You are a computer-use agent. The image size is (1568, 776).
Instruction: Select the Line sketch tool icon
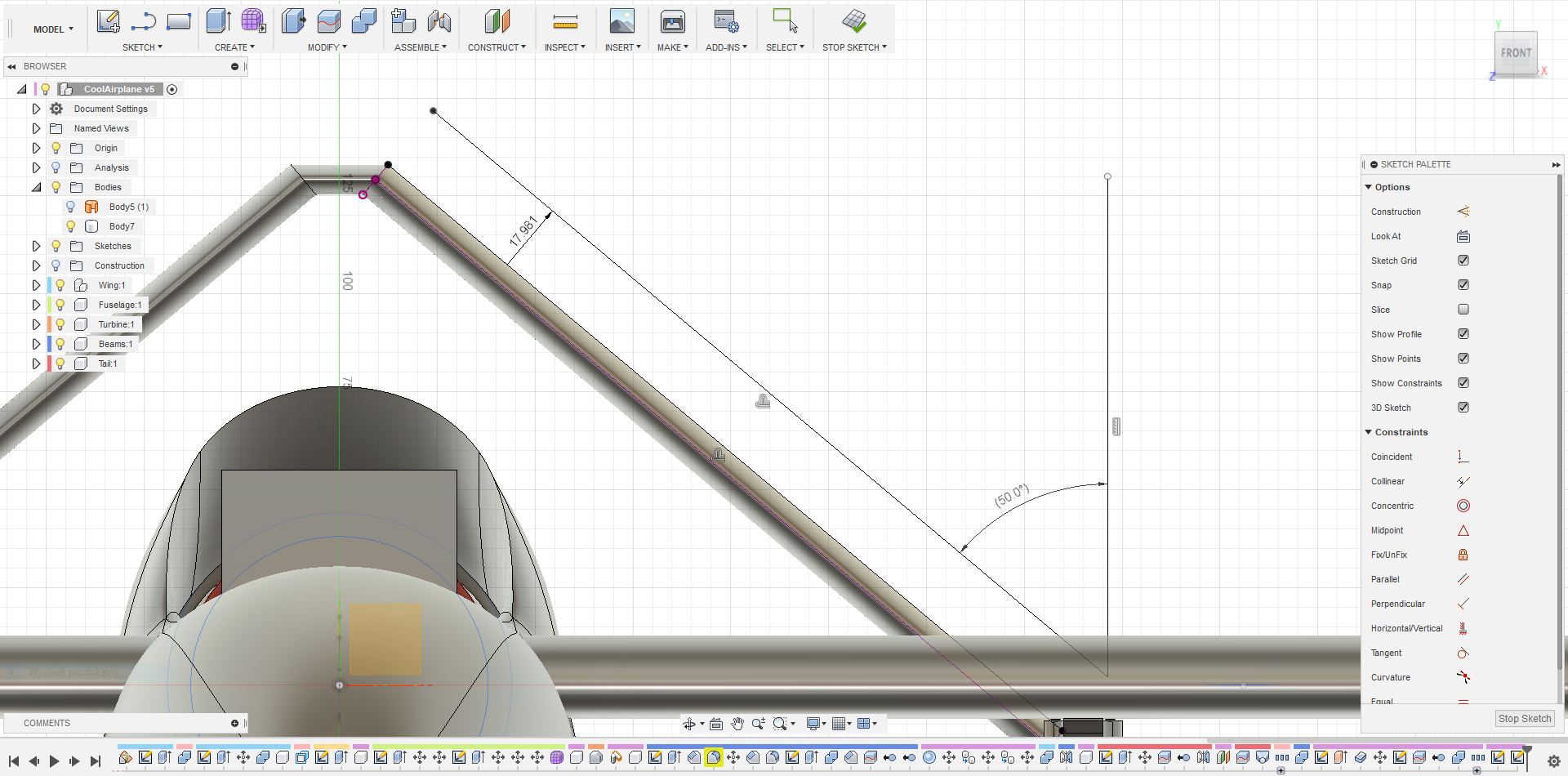tap(144, 21)
